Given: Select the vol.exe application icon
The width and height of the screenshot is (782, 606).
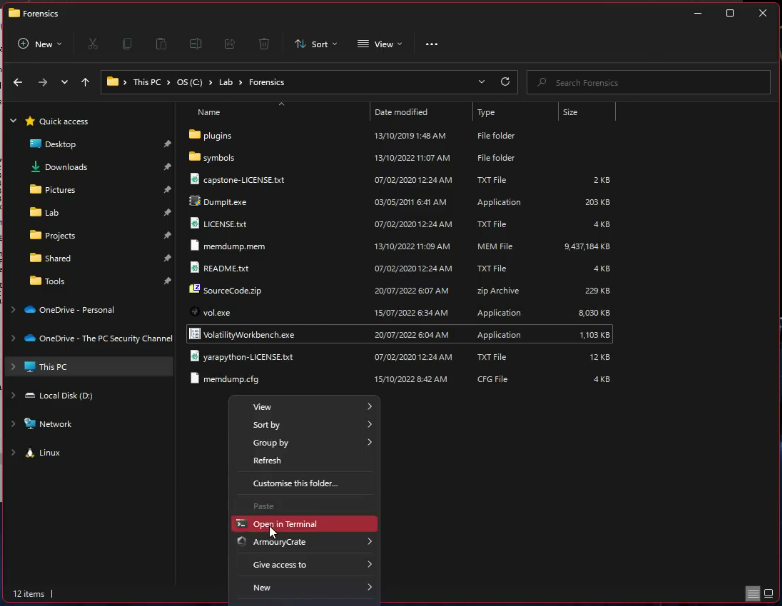Looking at the screenshot, I should click(195, 313).
